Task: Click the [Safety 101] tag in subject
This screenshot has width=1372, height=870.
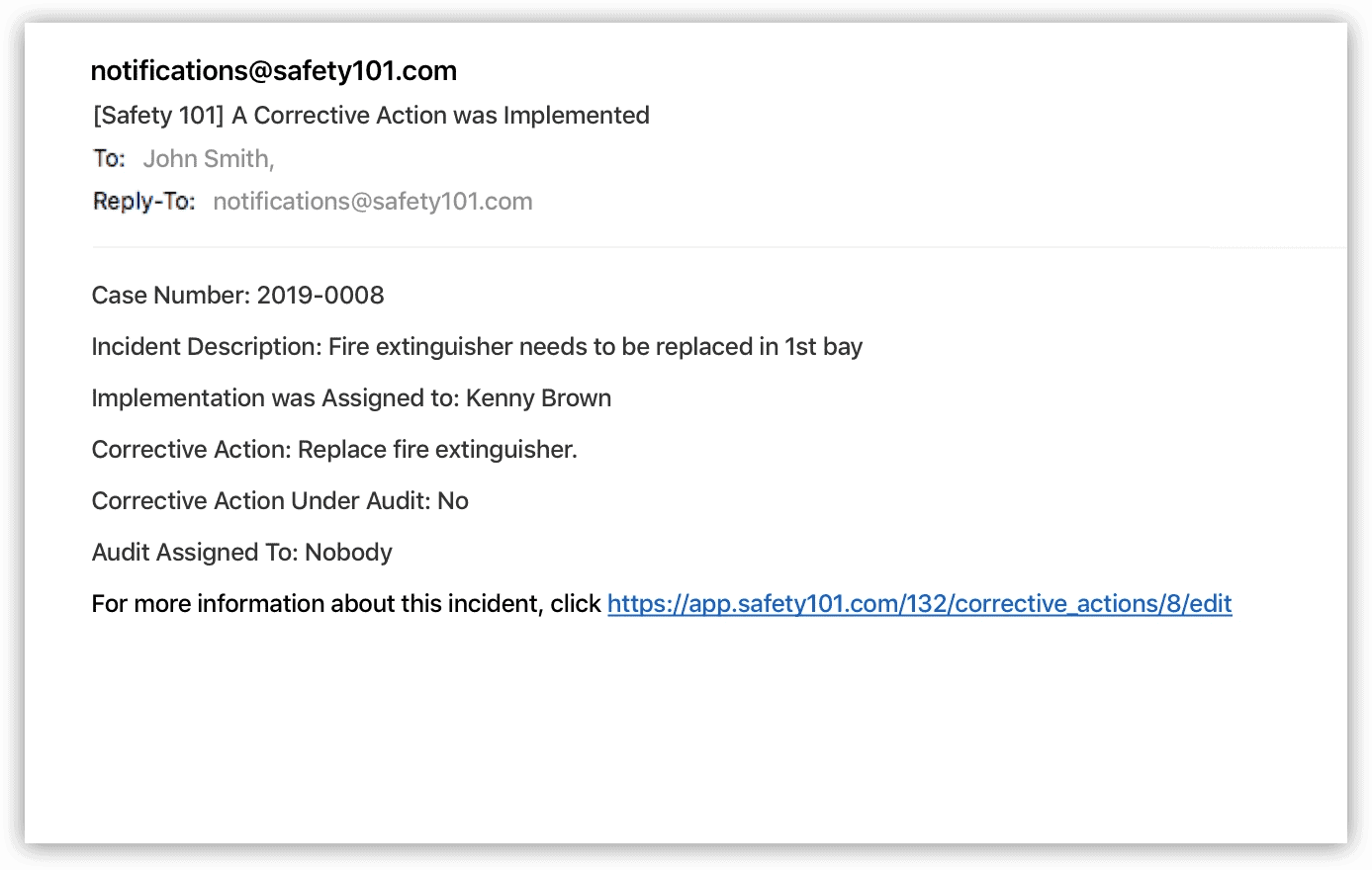Action: click(158, 116)
